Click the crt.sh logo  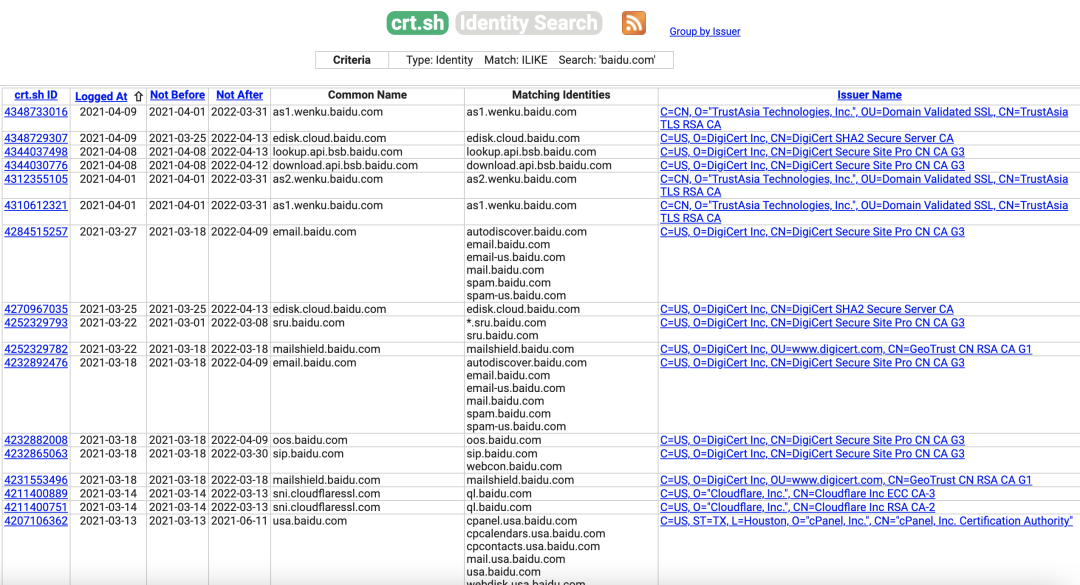(x=417, y=23)
